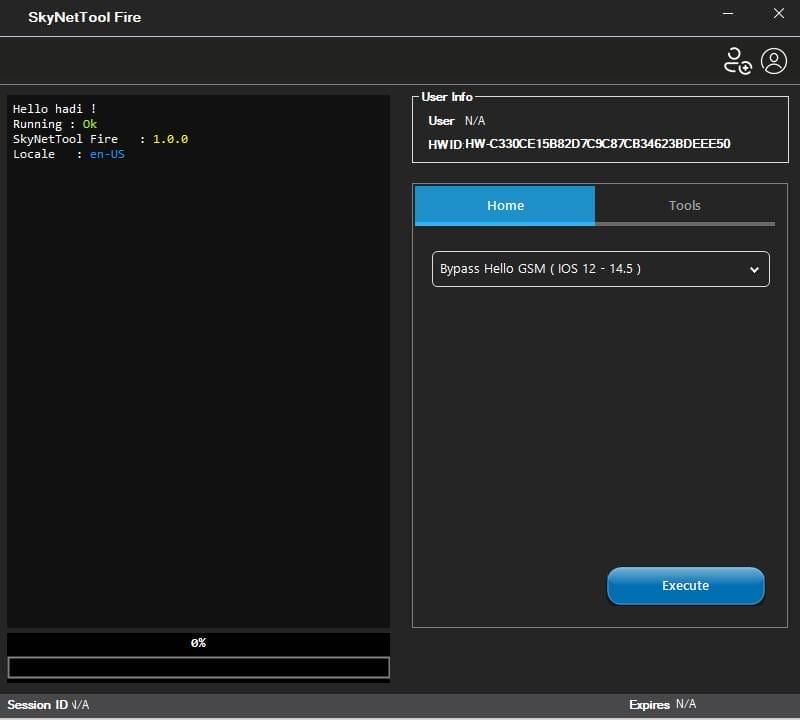Screen dimensions: 800x720
Task: Switch to the Home tab
Action: pyautogui.click(x=505, y=205)
